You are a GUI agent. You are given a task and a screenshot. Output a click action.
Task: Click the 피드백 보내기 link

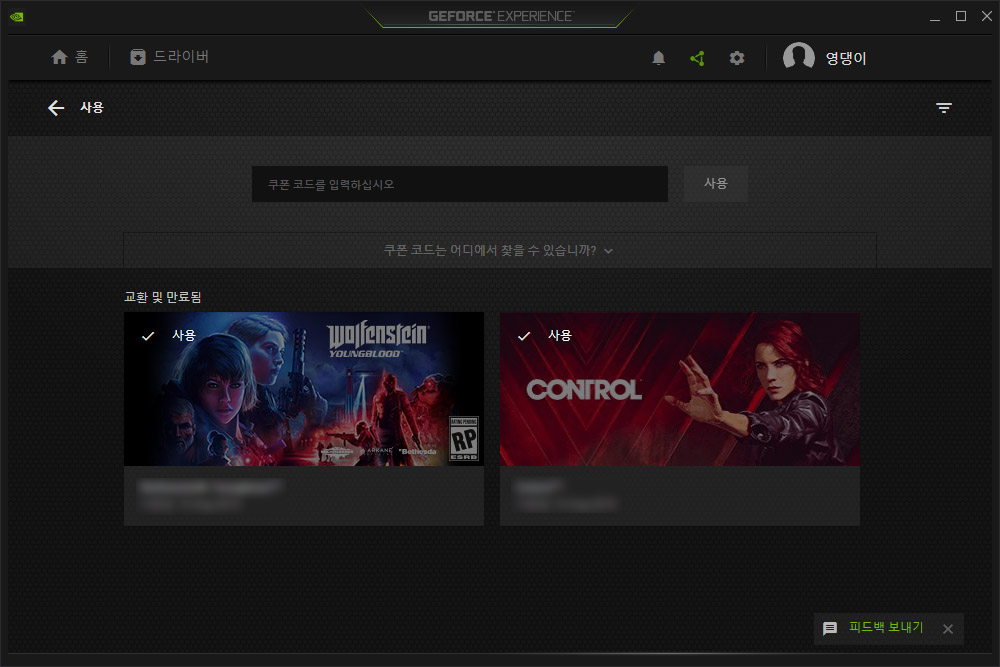[x=886, y=627]
